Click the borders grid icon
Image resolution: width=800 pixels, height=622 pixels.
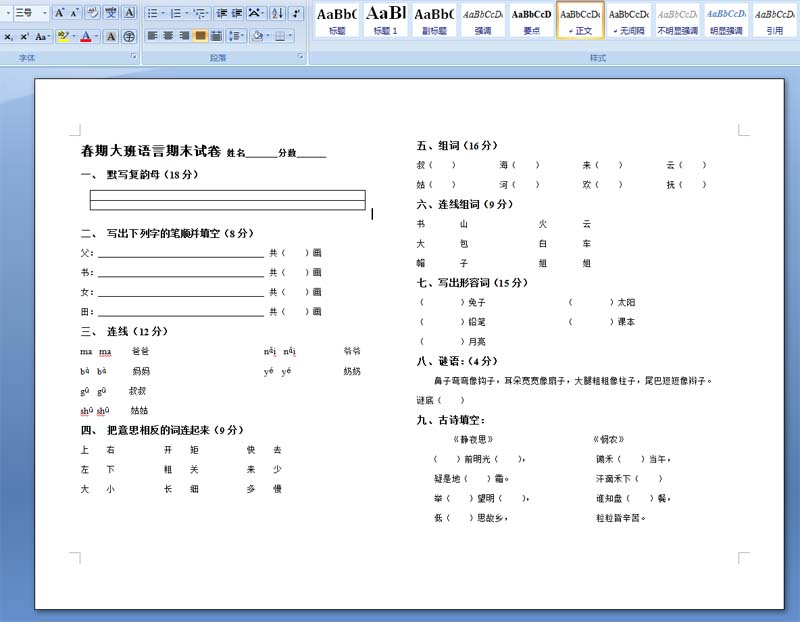tap(280, 36)
